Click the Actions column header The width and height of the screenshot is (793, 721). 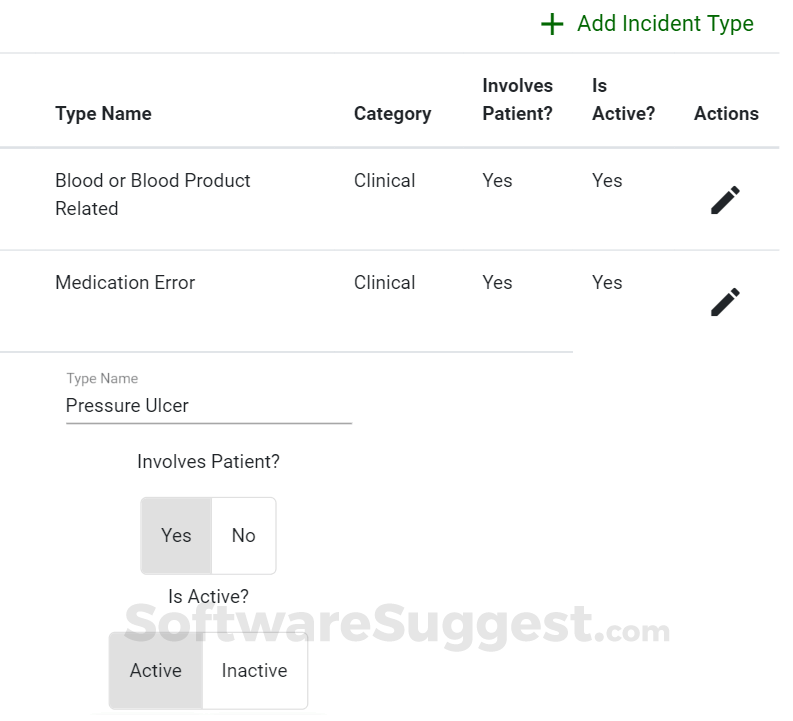point(726,114)
